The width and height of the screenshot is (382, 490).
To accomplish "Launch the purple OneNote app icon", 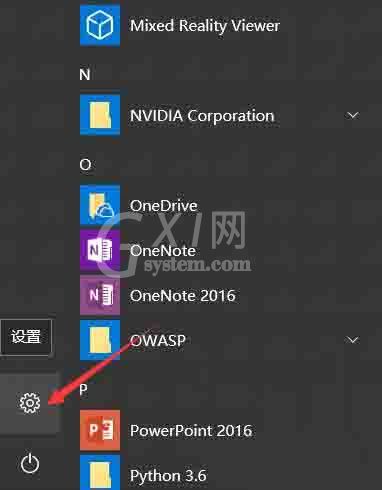I will point(100,250).
